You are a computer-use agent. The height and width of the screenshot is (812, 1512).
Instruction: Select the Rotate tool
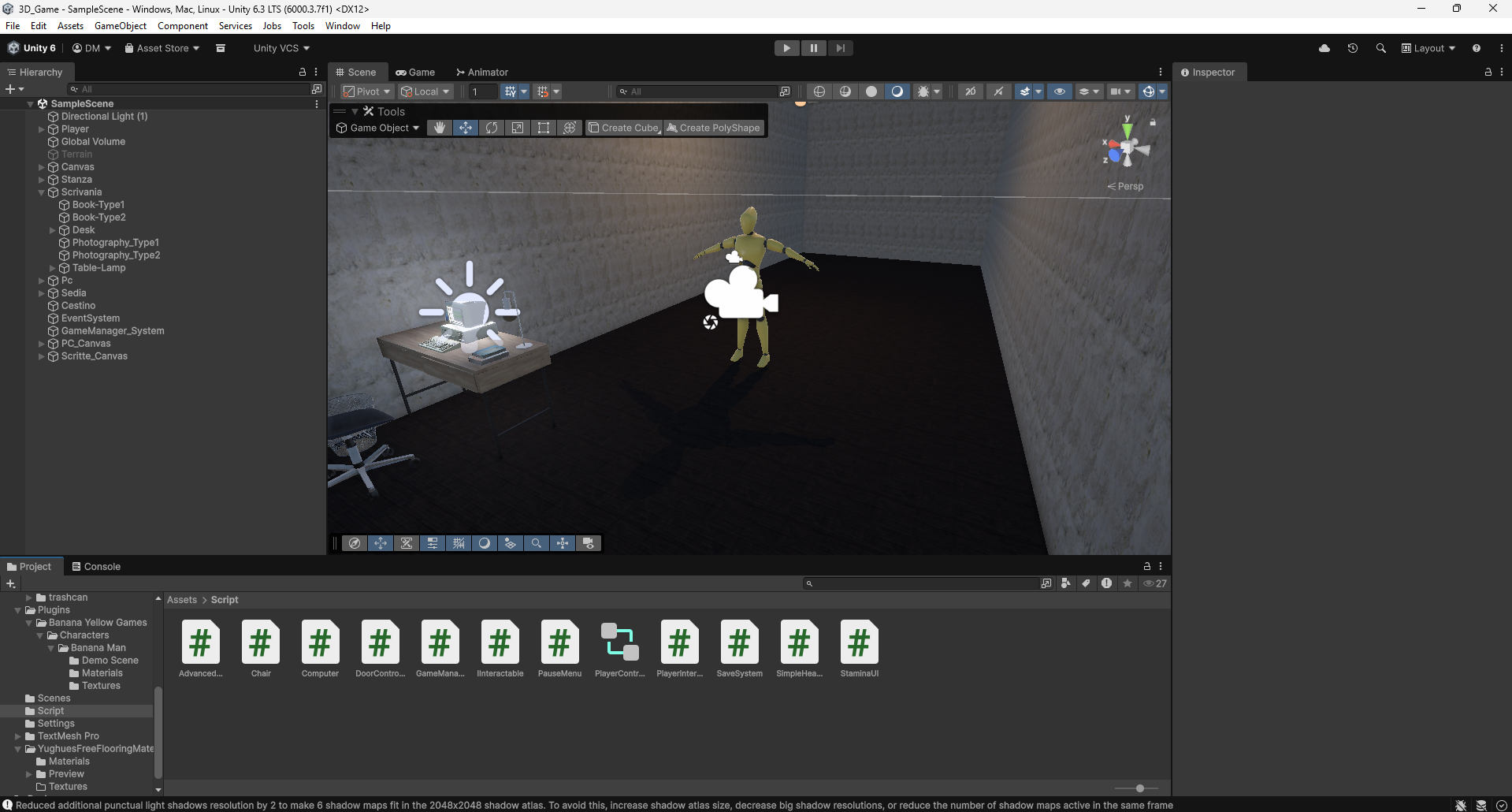(492, 128)
